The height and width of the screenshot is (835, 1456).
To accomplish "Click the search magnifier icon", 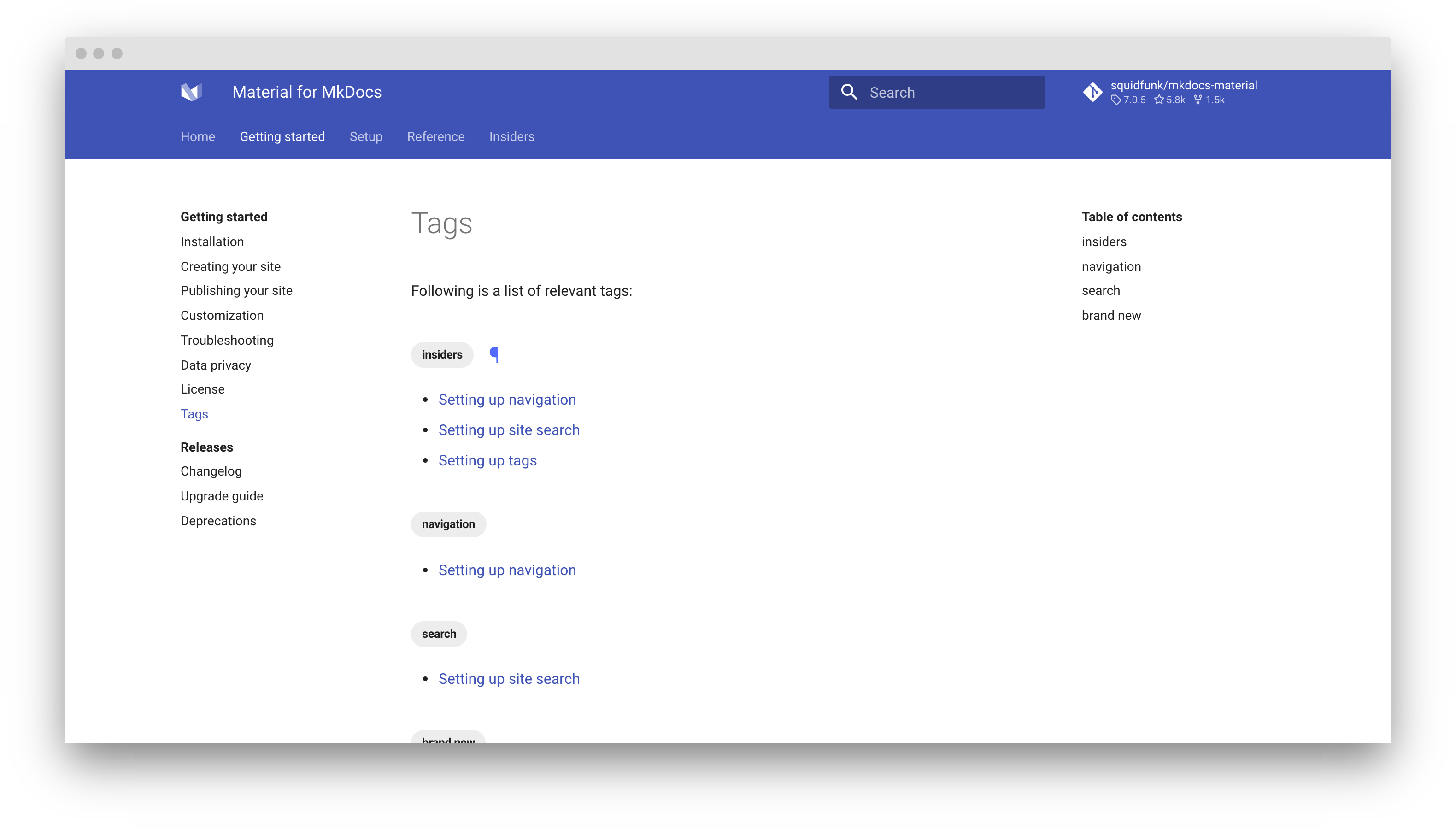I will click(x=849, y=92).
